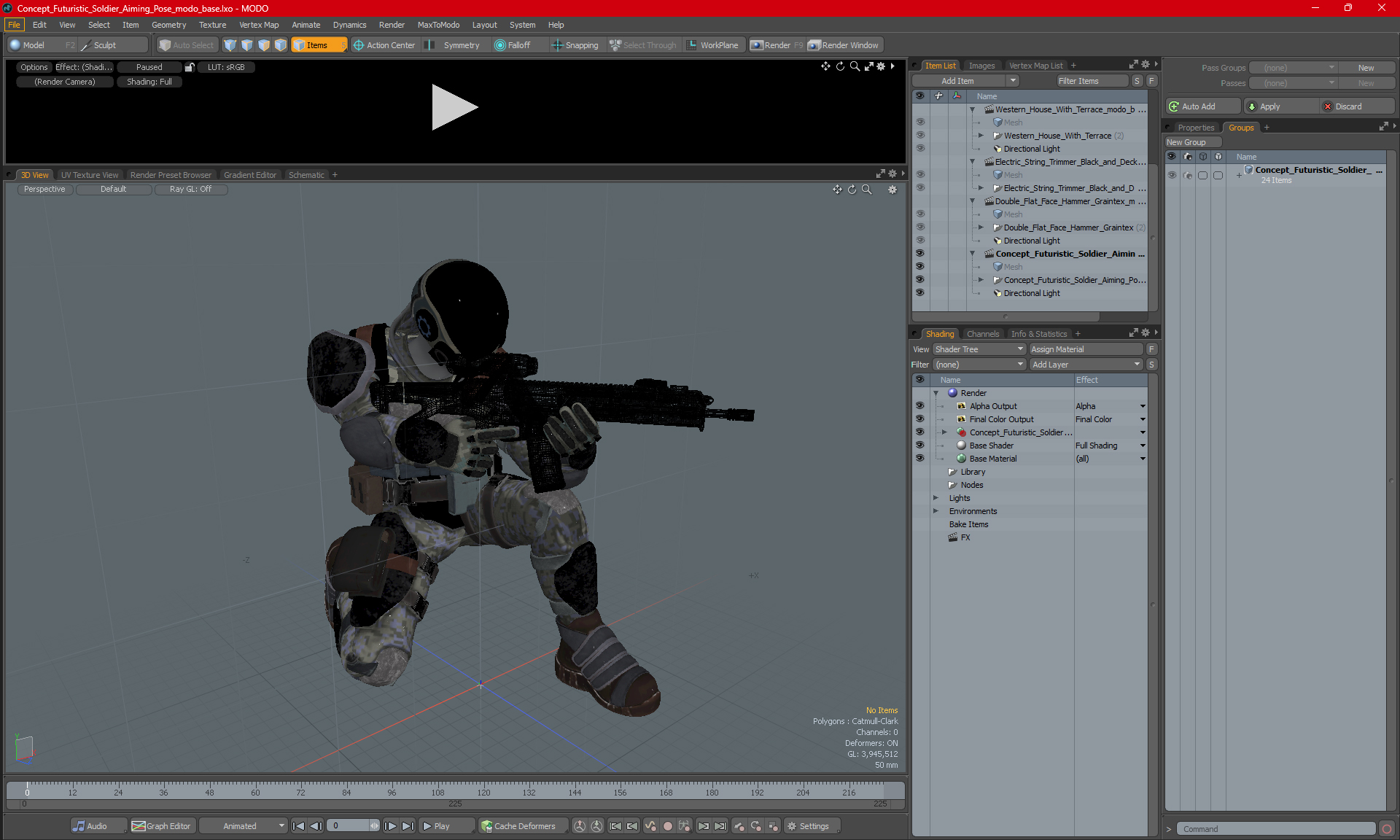Viewport: 1400px width, 840px height.
Task: Open the Render Window
Action: [844, 45]
